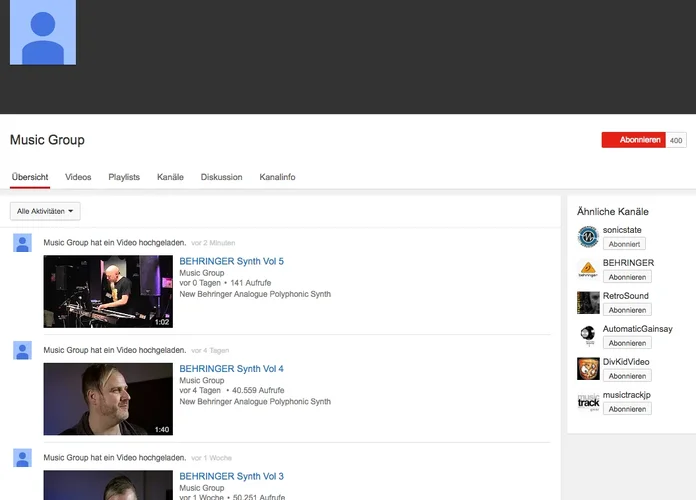The image size is (696, 500).
Task: Click the 400 subscriber count
Action: [x=676, y=140]
